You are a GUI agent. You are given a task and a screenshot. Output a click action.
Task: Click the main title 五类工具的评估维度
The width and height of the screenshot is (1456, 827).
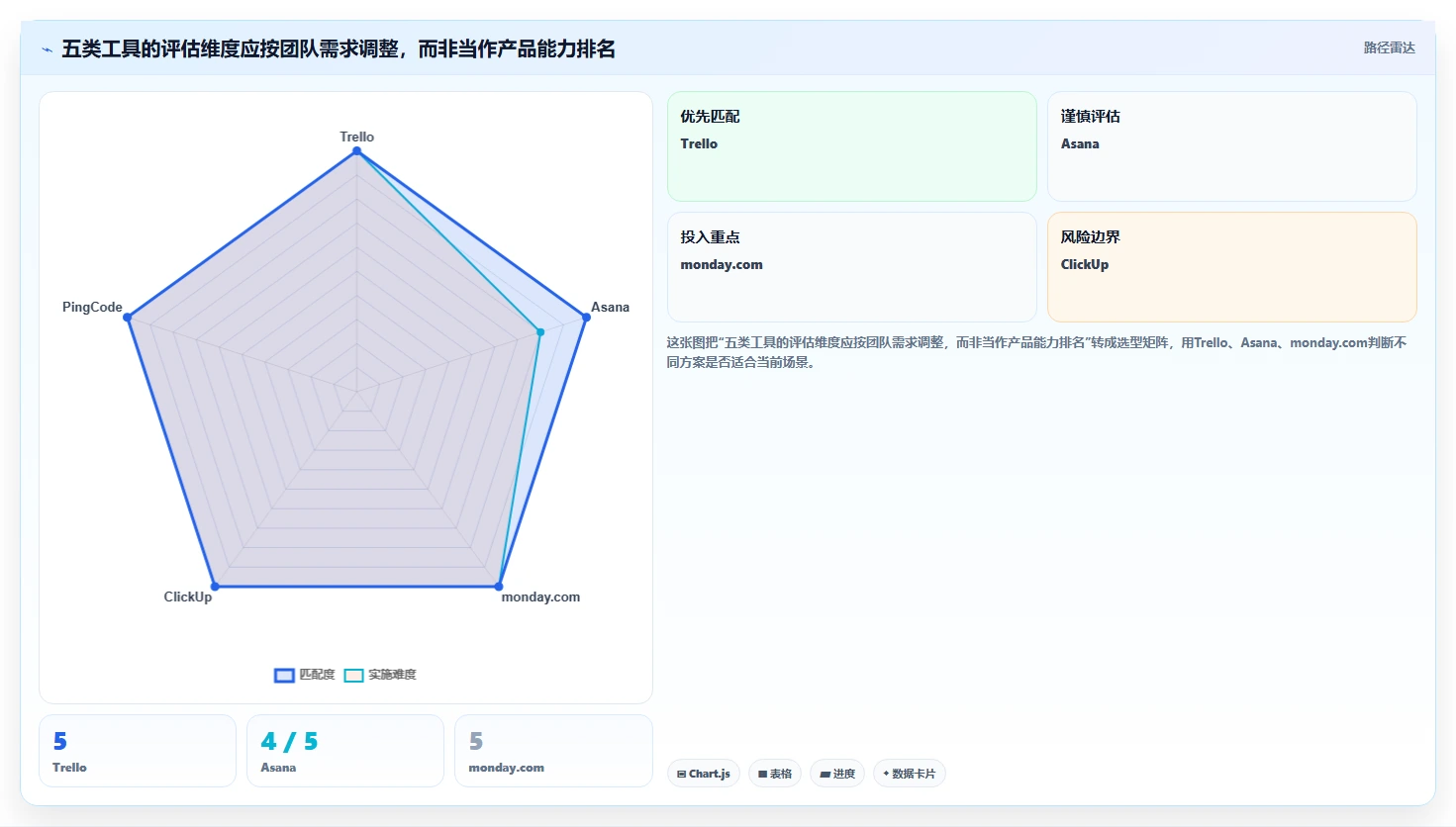[339, 49]
